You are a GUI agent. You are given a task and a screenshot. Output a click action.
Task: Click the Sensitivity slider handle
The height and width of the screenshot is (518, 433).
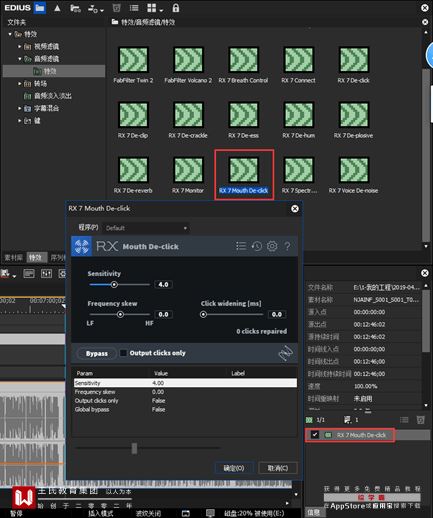click(x=114, y=284)
